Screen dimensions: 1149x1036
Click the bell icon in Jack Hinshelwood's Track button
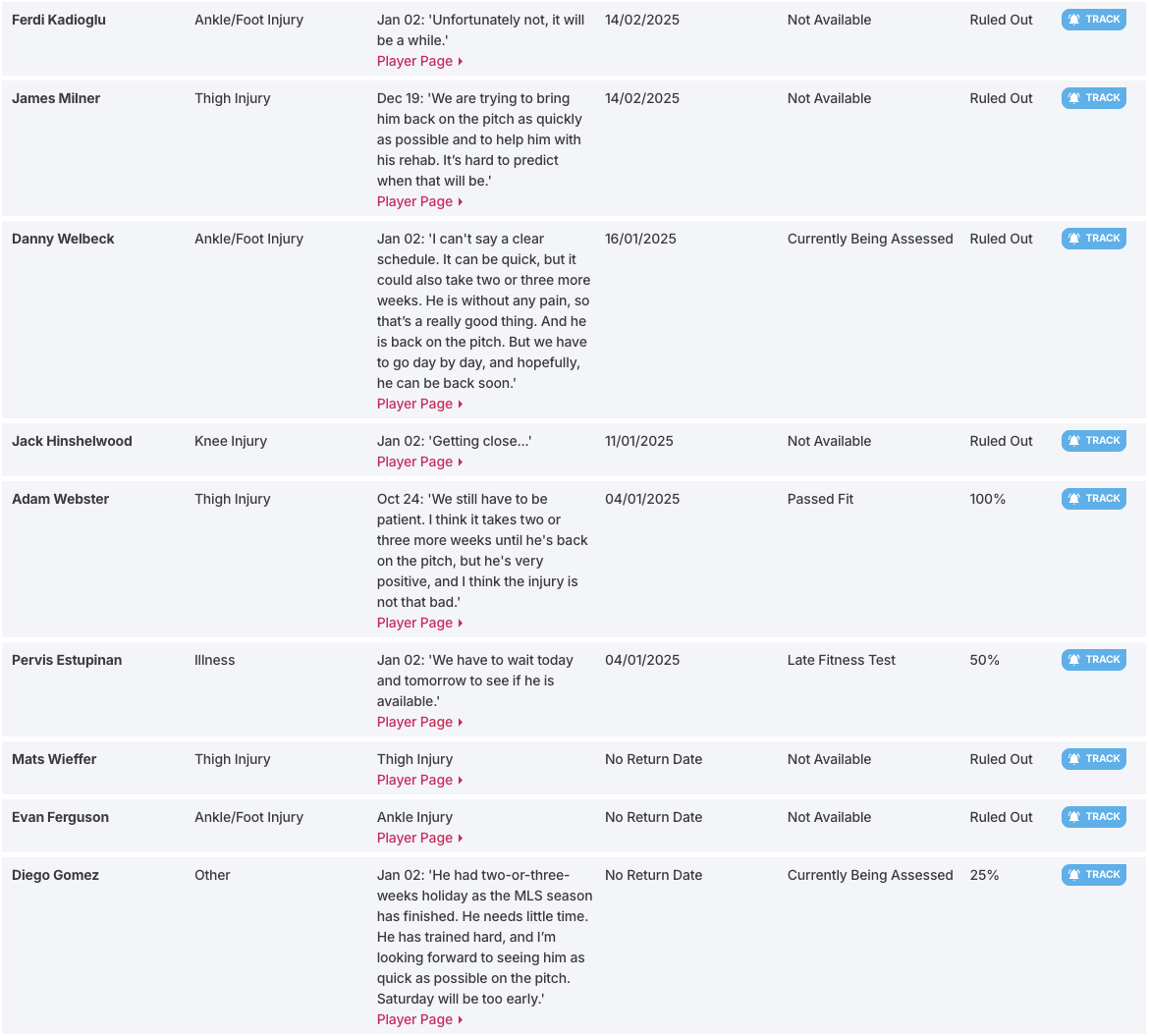1073,441
